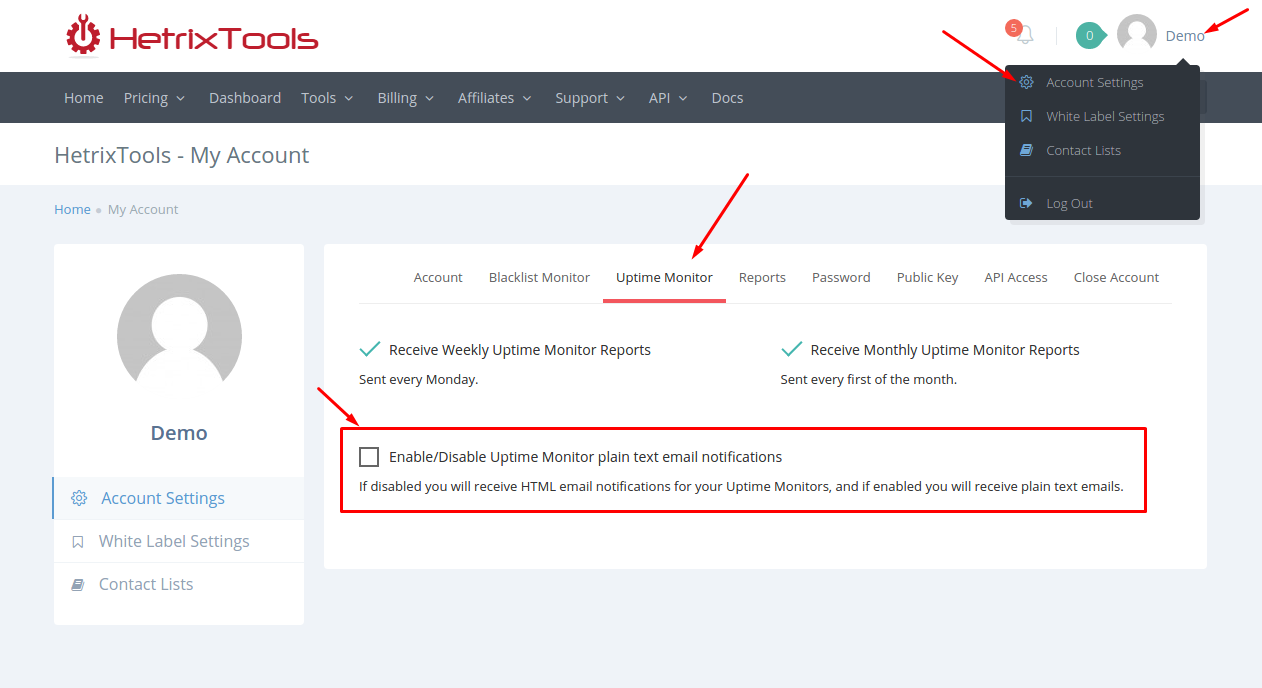Switch to Blacklist Monitor tab
This screenshot has width=1262, height=688.
539,278
